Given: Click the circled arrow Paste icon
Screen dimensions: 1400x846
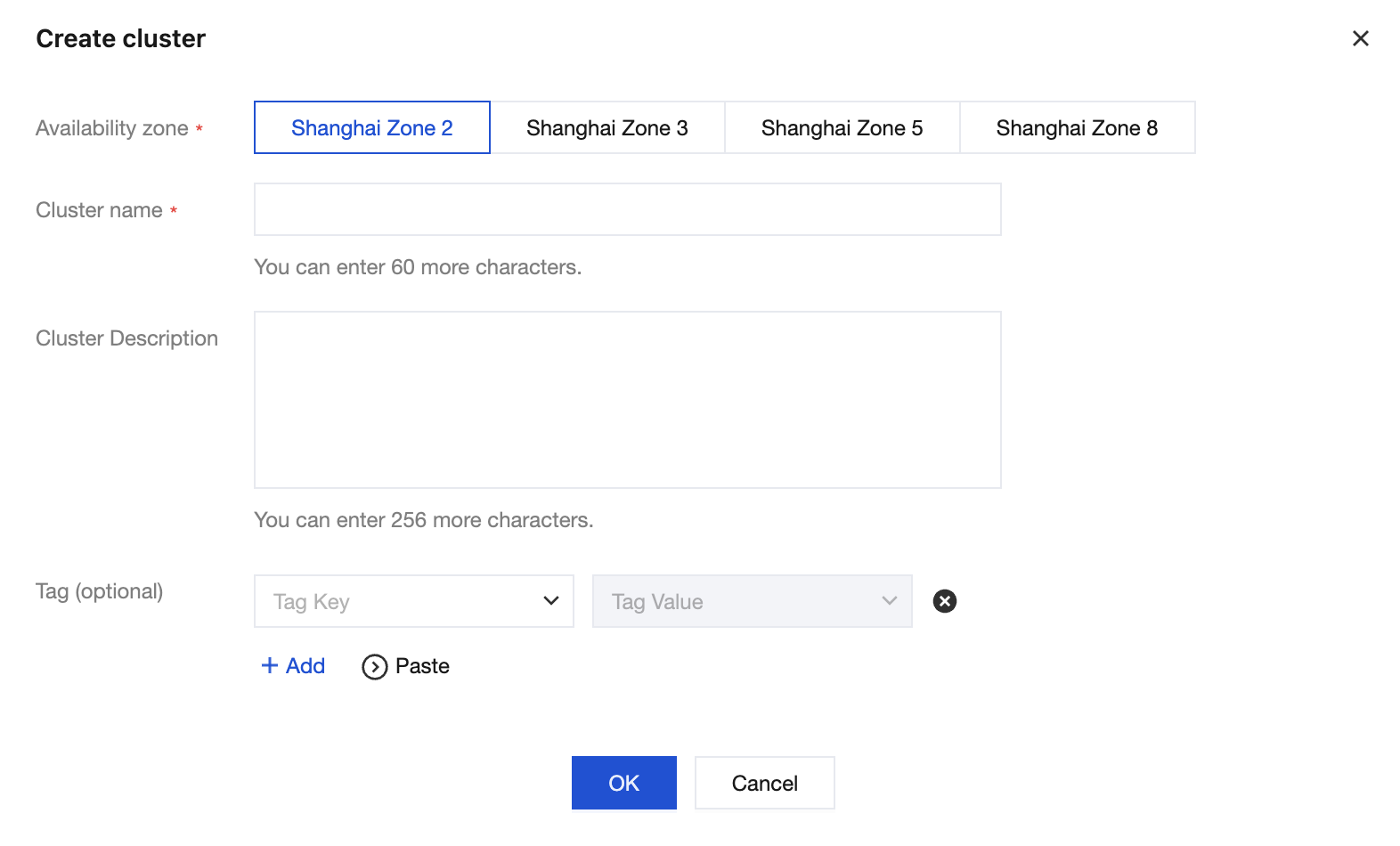Looking at the screenshot, I should point(374,666).
